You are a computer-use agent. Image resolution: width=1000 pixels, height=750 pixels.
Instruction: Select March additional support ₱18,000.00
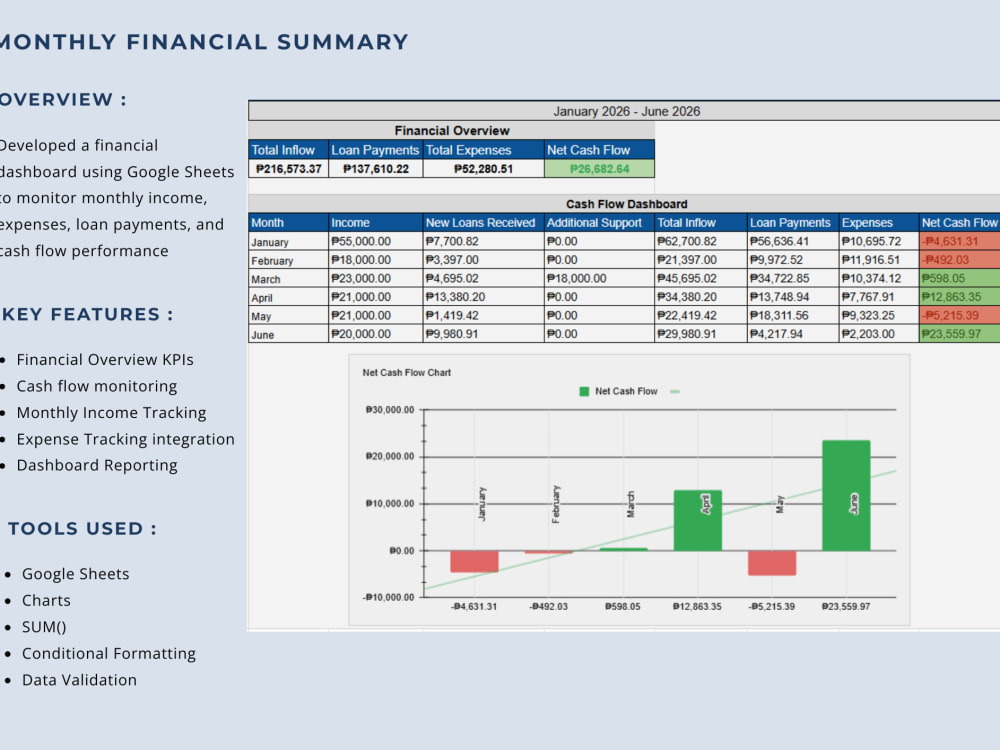[577, 278]
